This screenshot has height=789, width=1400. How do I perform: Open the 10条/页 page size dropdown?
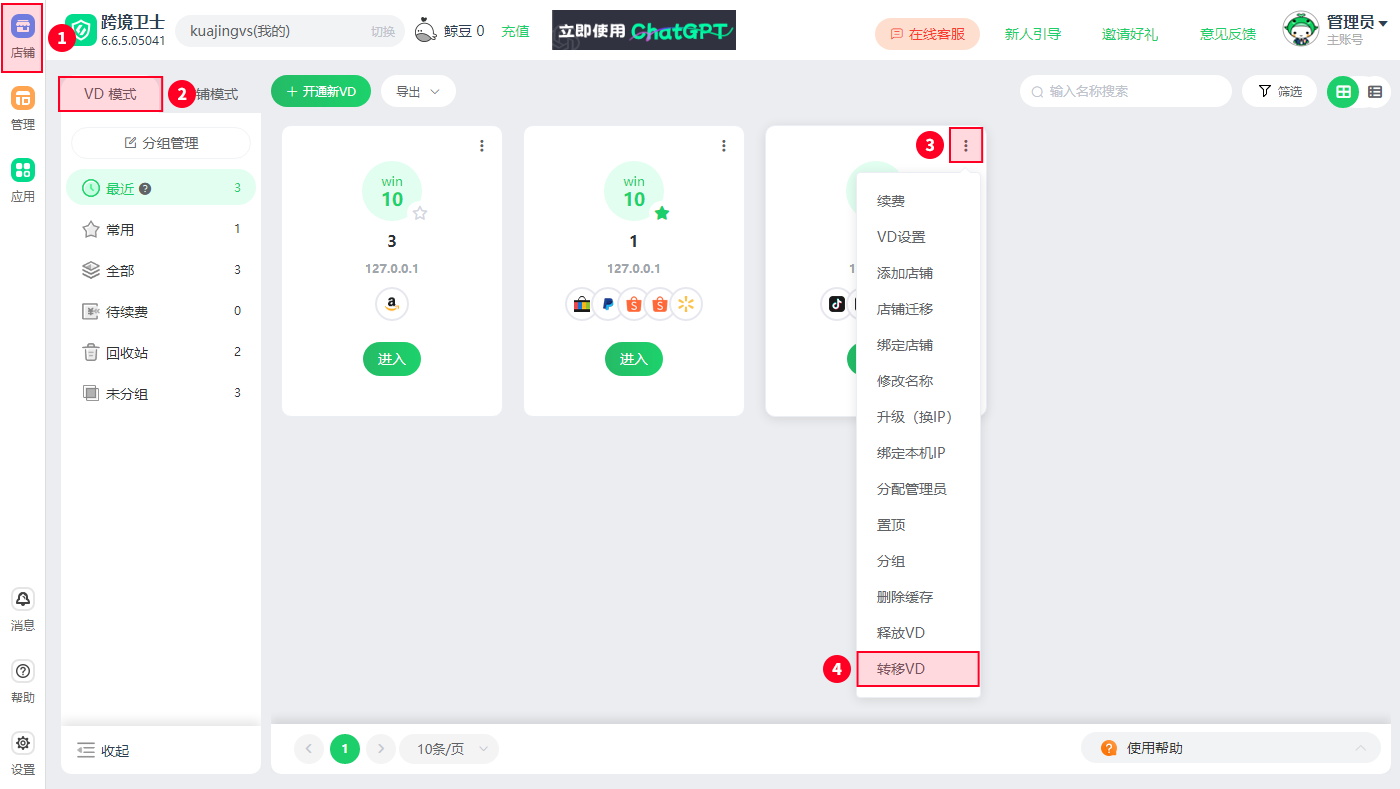click(x=449, y=749)
